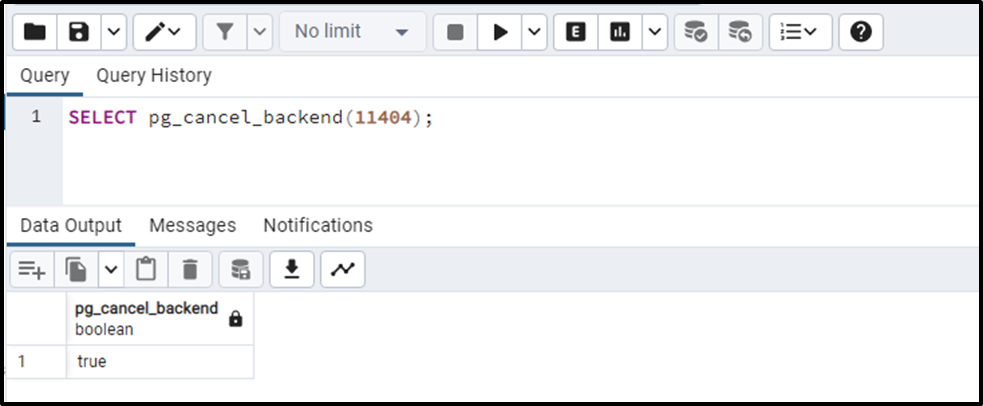
Task: Click the Explain Analyze chart icon
Action: (620, 32)
